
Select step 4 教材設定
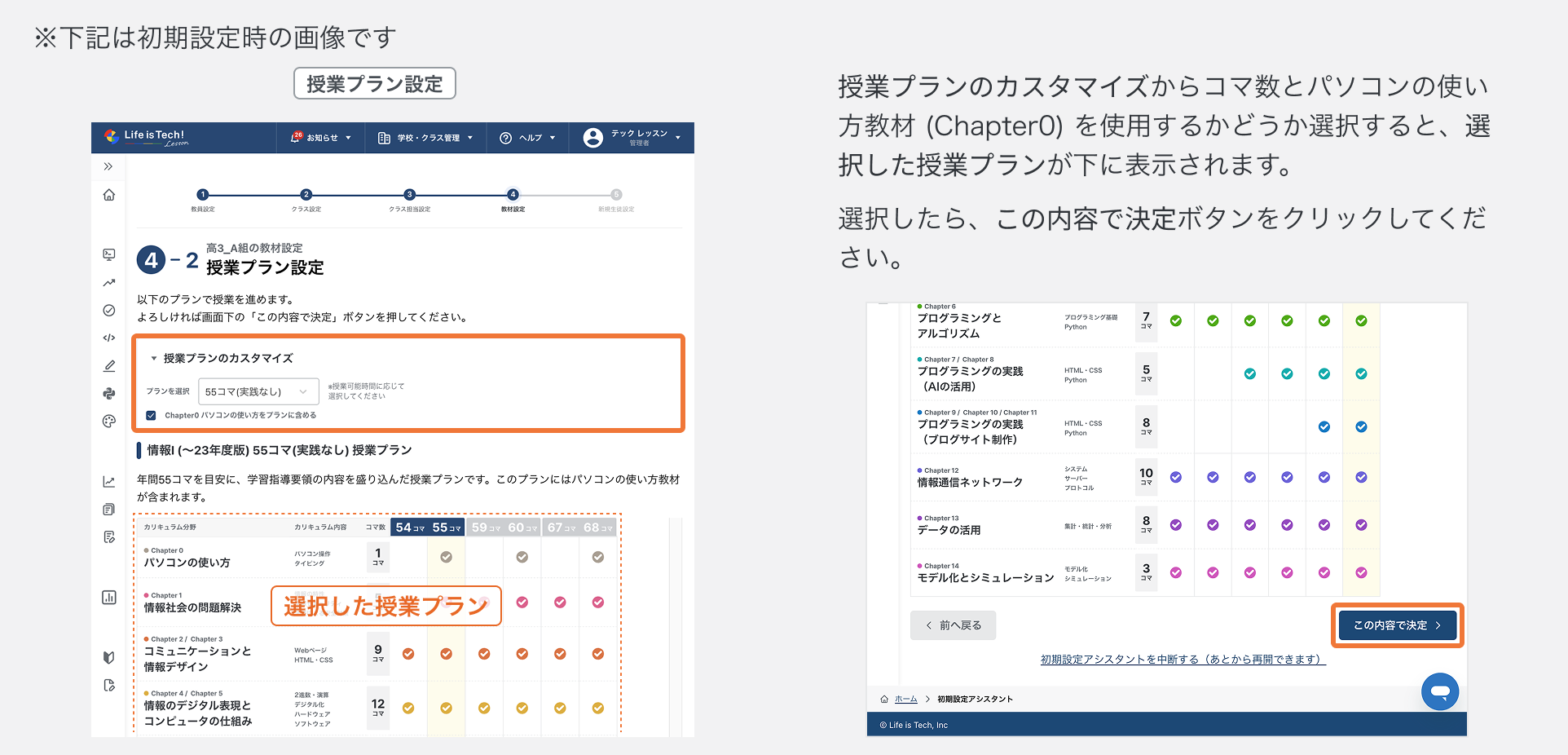(513, 200)
